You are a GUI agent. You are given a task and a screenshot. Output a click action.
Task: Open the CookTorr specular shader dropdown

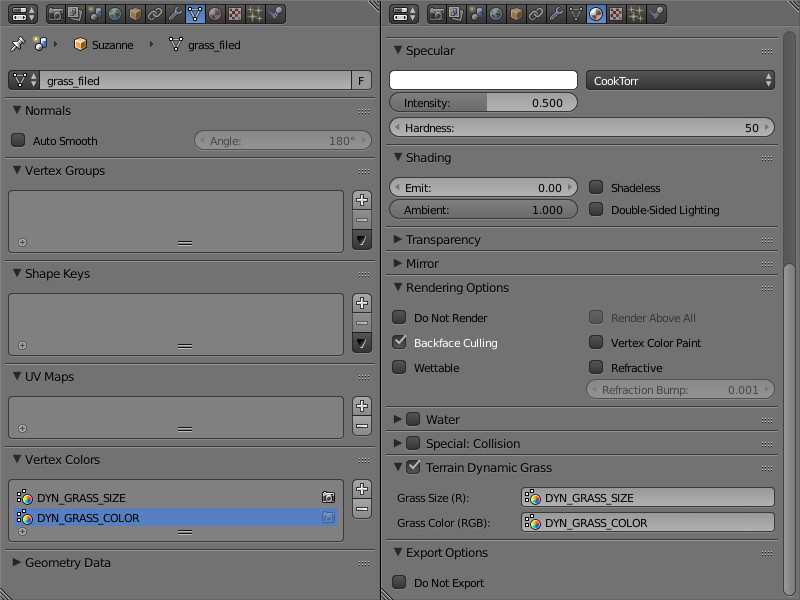pos(680,80)
